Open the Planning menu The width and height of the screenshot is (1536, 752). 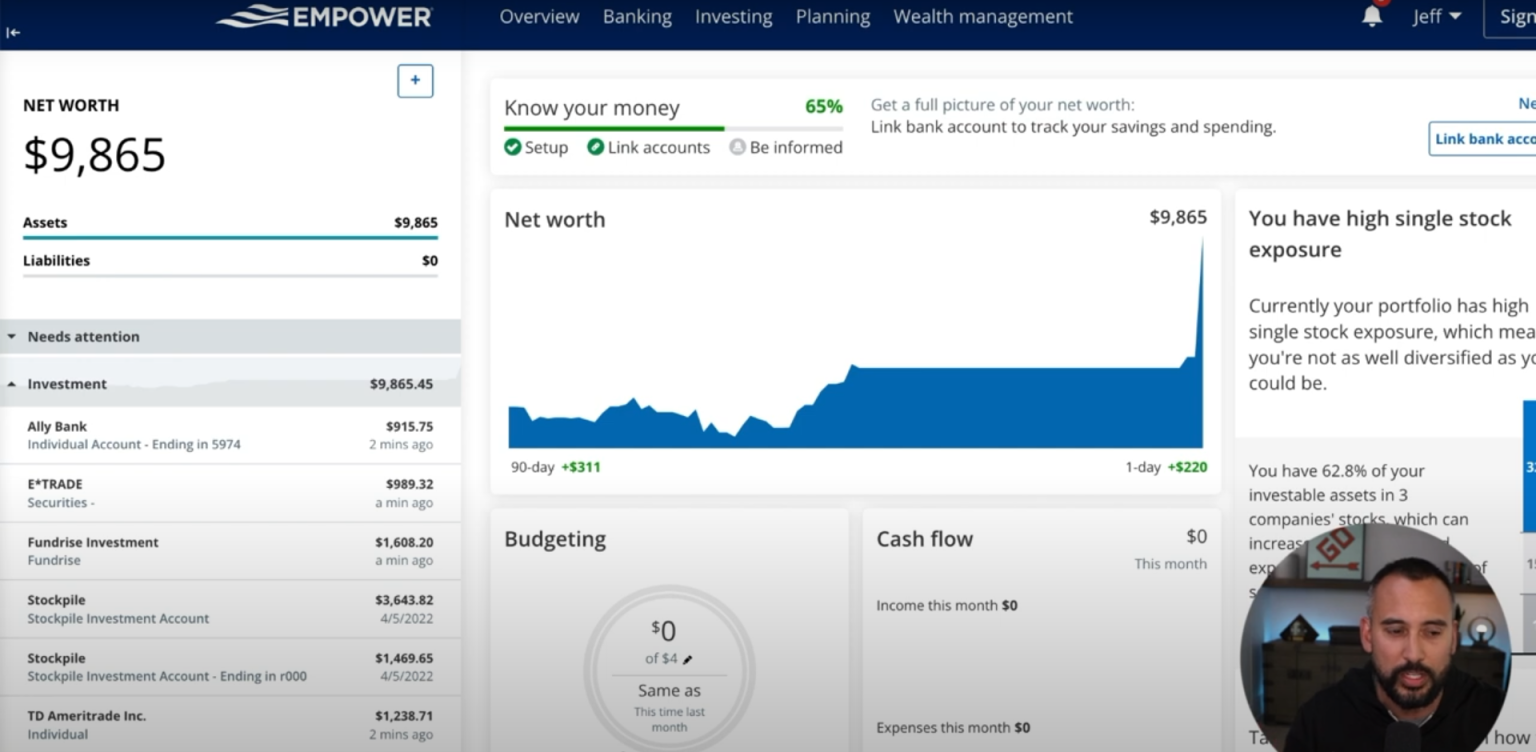(x=833, y=17)
